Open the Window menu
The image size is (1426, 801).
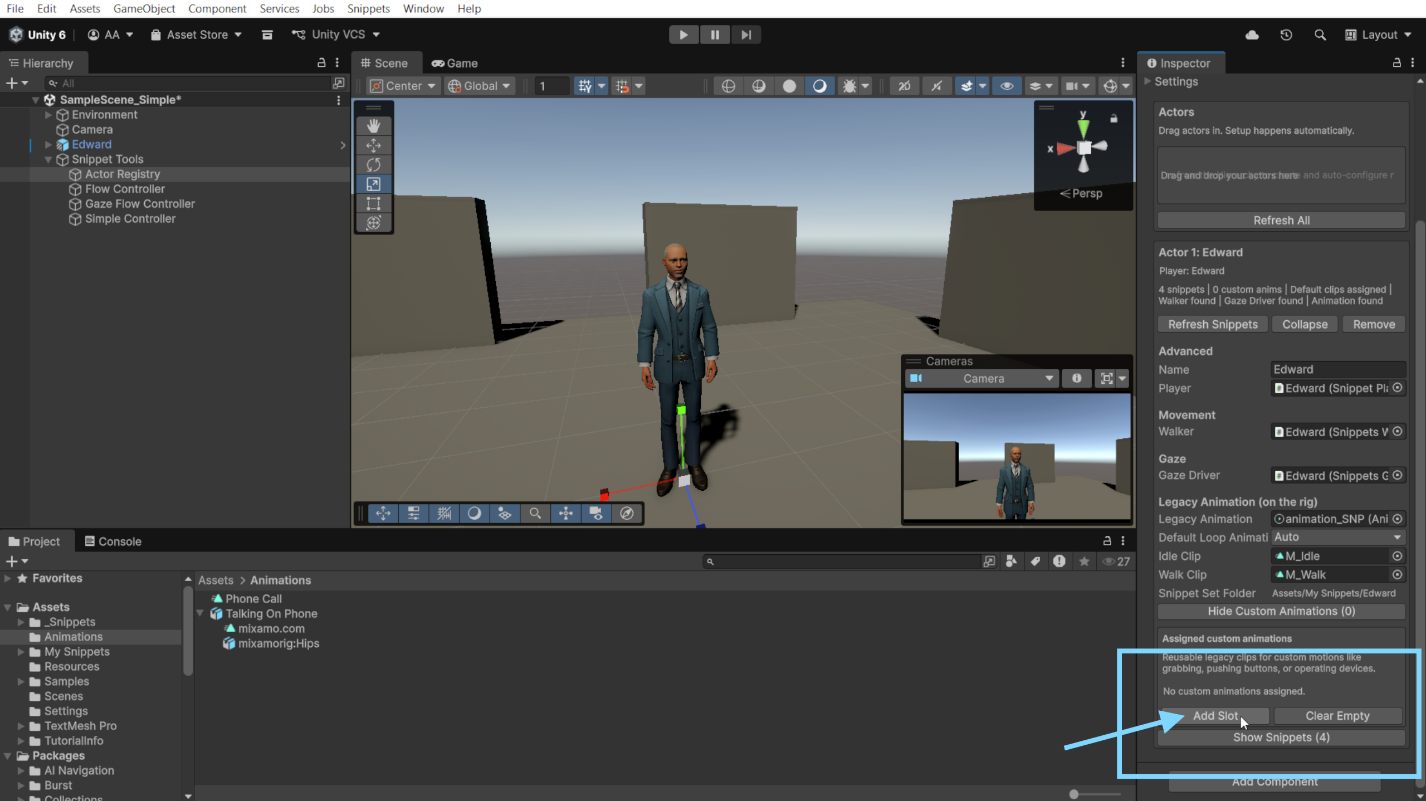[x=423, y=9]
